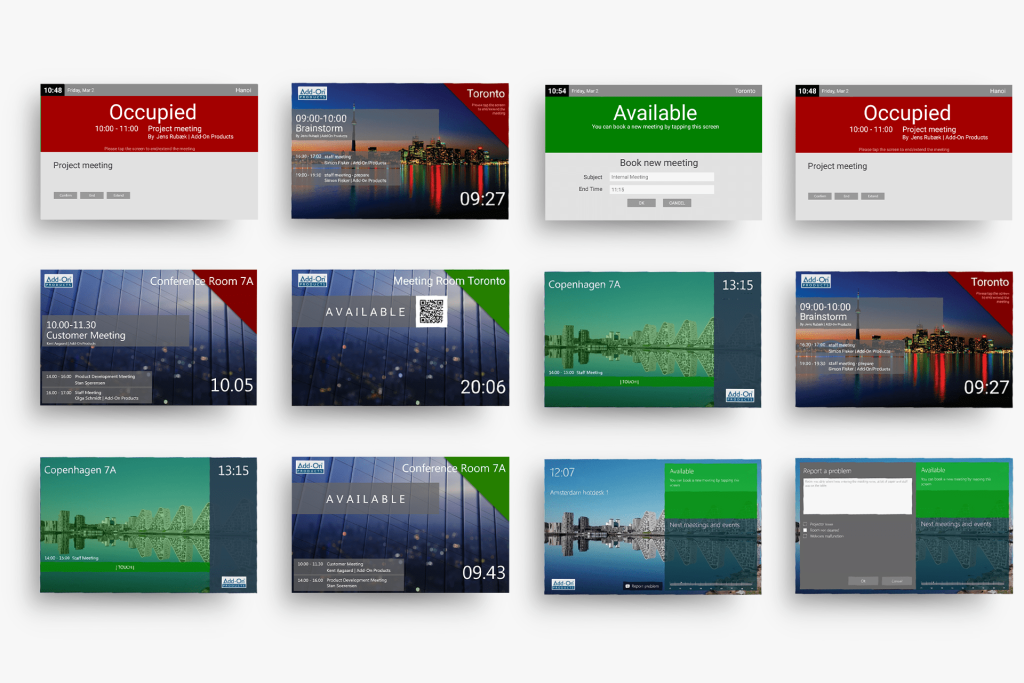Click timeline bar beside the Report problem button
Image resolution: width=1024 pixels, height=683 pixels.
tap(712, 584)
